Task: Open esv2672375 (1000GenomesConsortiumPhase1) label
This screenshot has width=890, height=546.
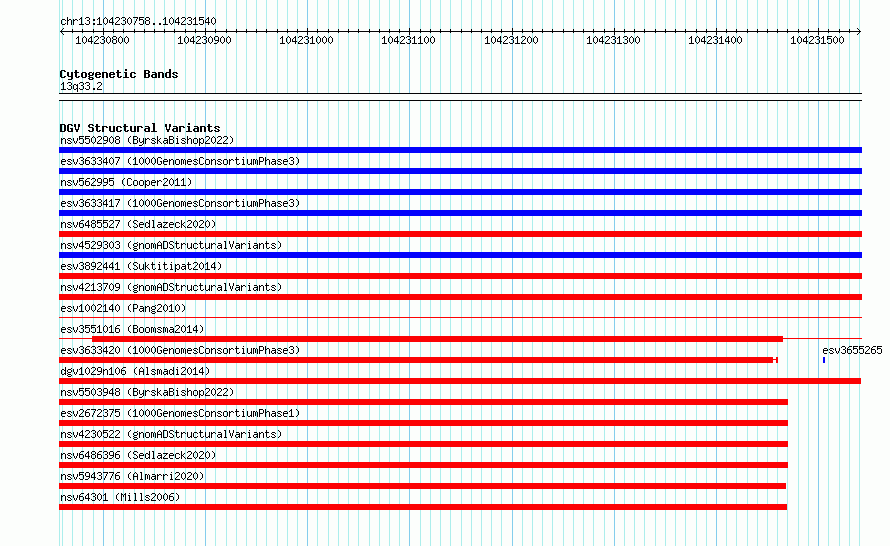Action: coord(180,413)
